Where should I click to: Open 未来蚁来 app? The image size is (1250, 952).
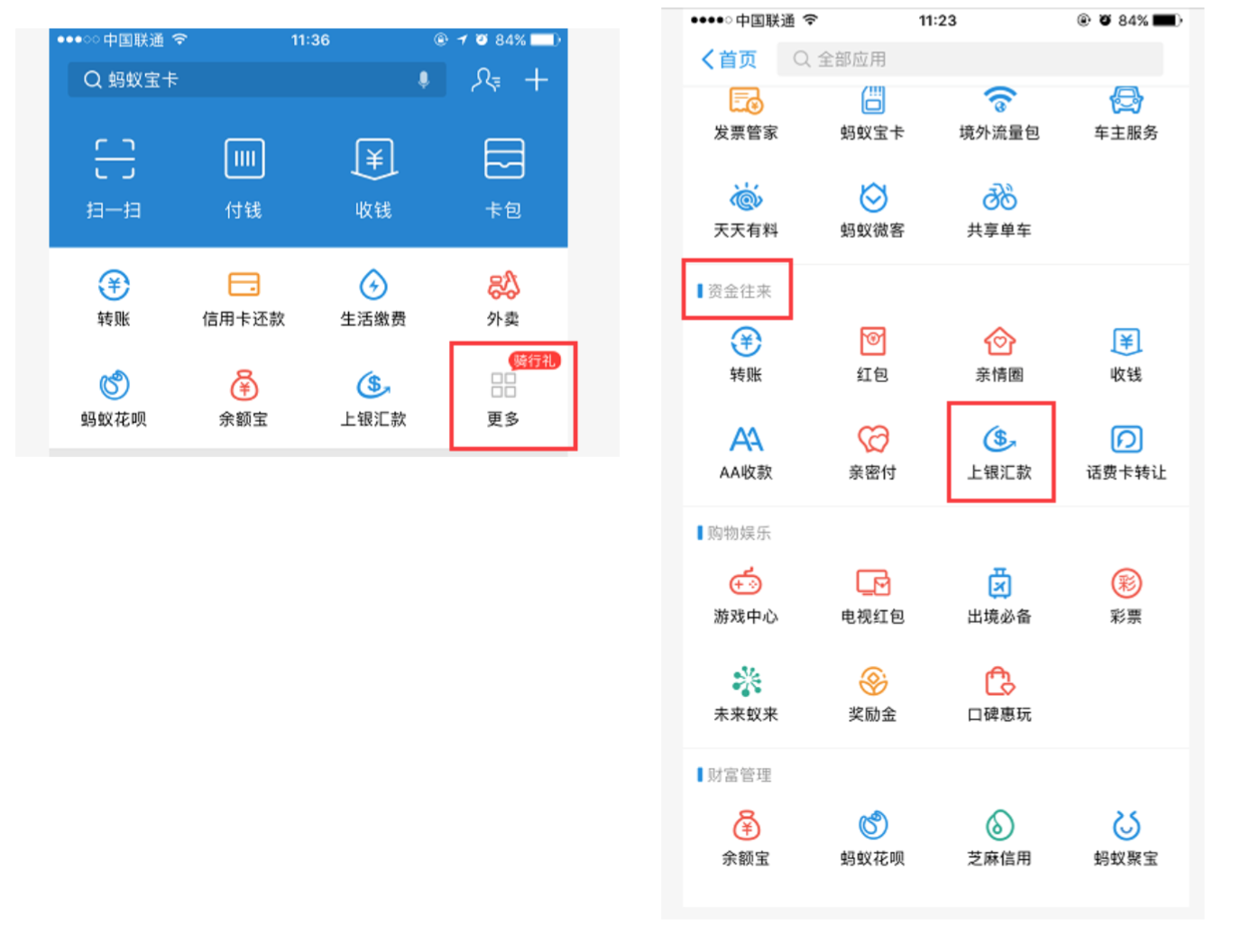point(746,694)
